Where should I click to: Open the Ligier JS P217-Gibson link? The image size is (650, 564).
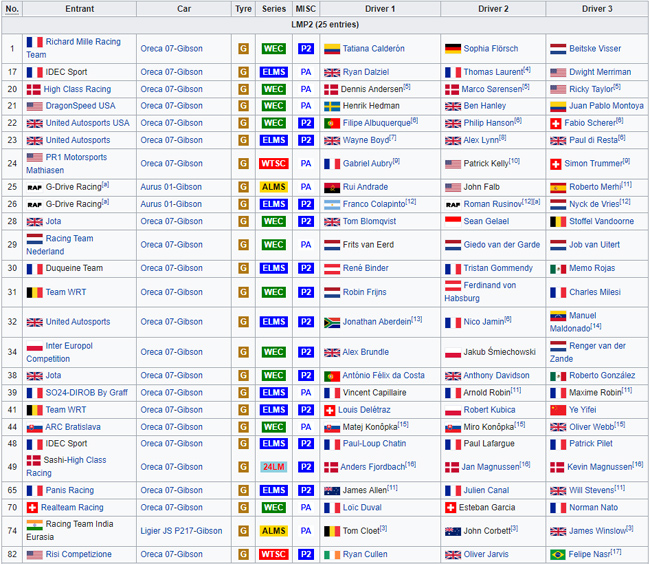click(x=181, y=531)
